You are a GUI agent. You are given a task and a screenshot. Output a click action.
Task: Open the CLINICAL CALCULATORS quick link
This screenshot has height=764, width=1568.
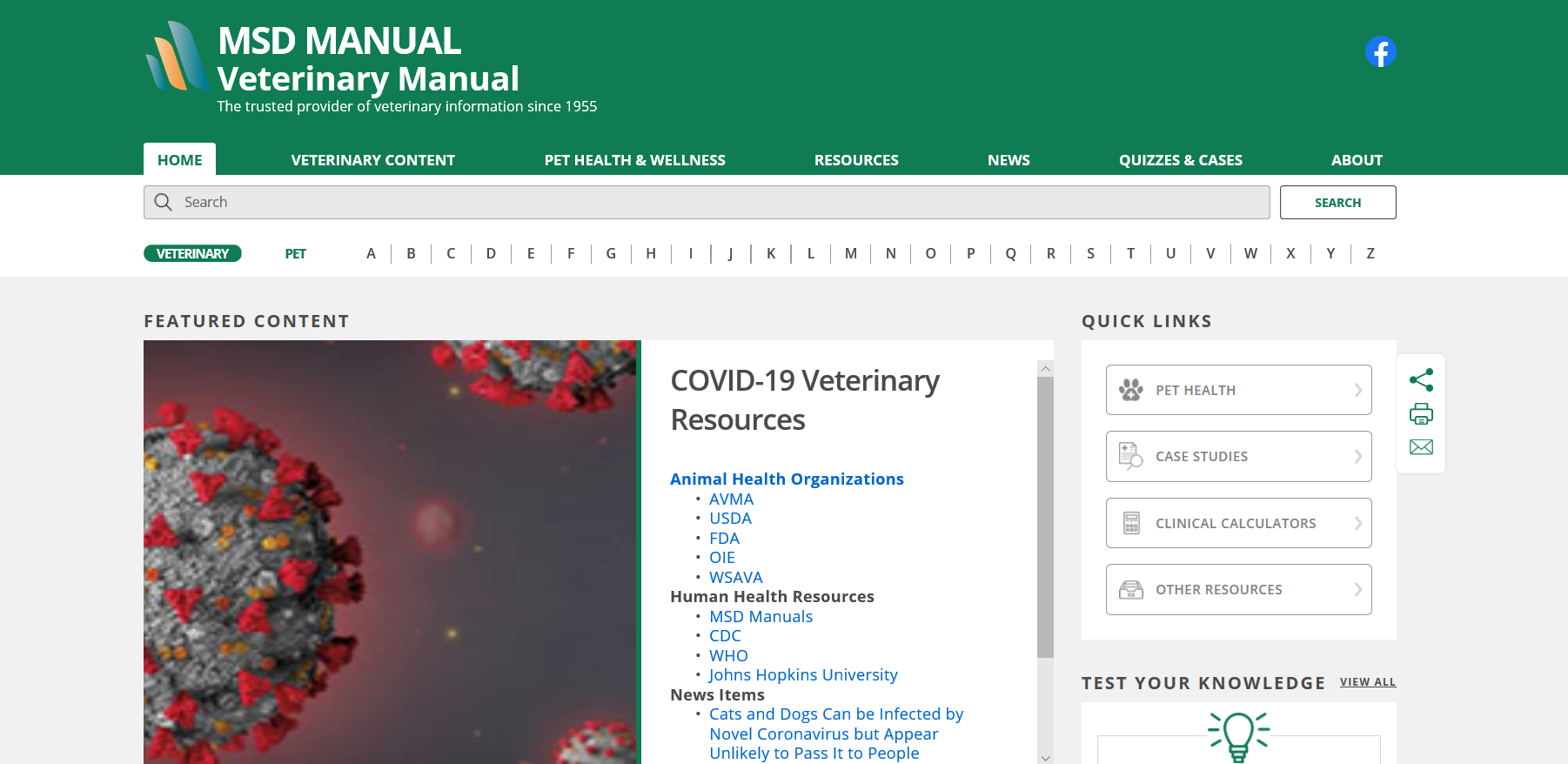point(1239,523)
